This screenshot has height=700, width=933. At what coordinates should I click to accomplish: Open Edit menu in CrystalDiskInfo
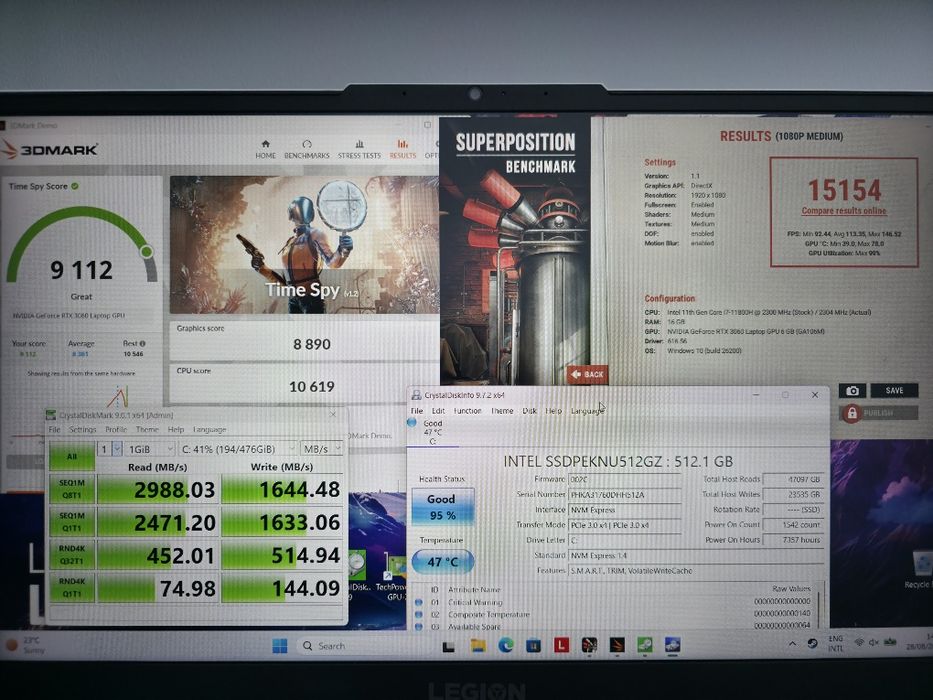439,411
